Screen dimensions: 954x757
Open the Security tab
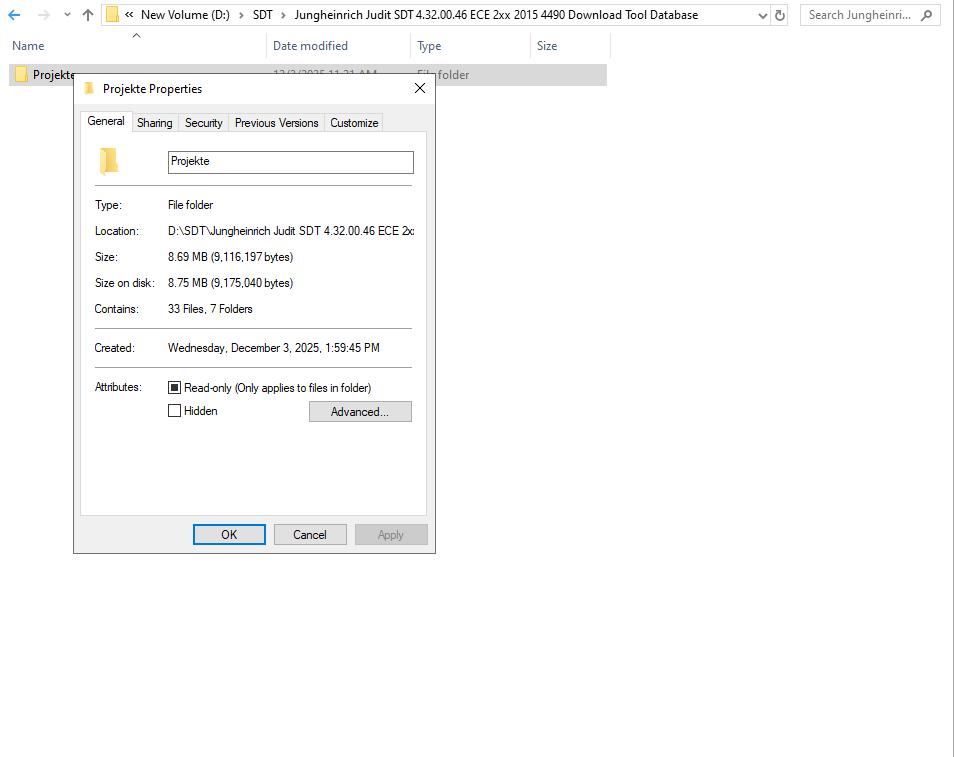pos(203,123)
